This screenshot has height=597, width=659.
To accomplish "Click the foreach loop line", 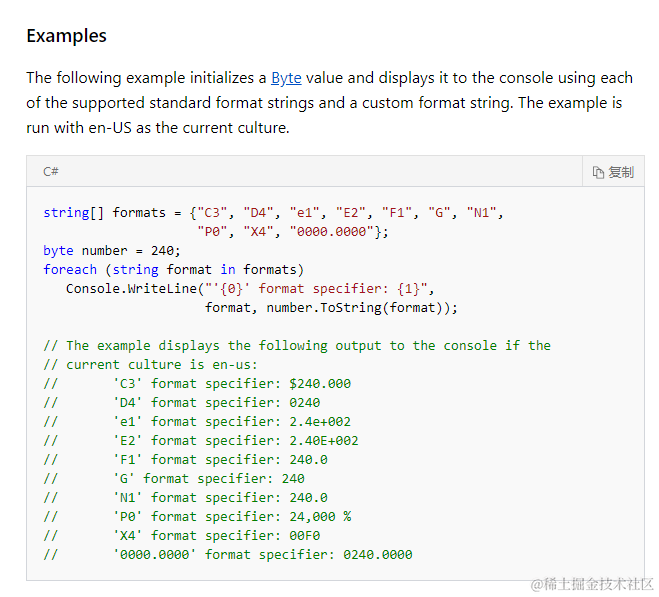I will point(174,270).
